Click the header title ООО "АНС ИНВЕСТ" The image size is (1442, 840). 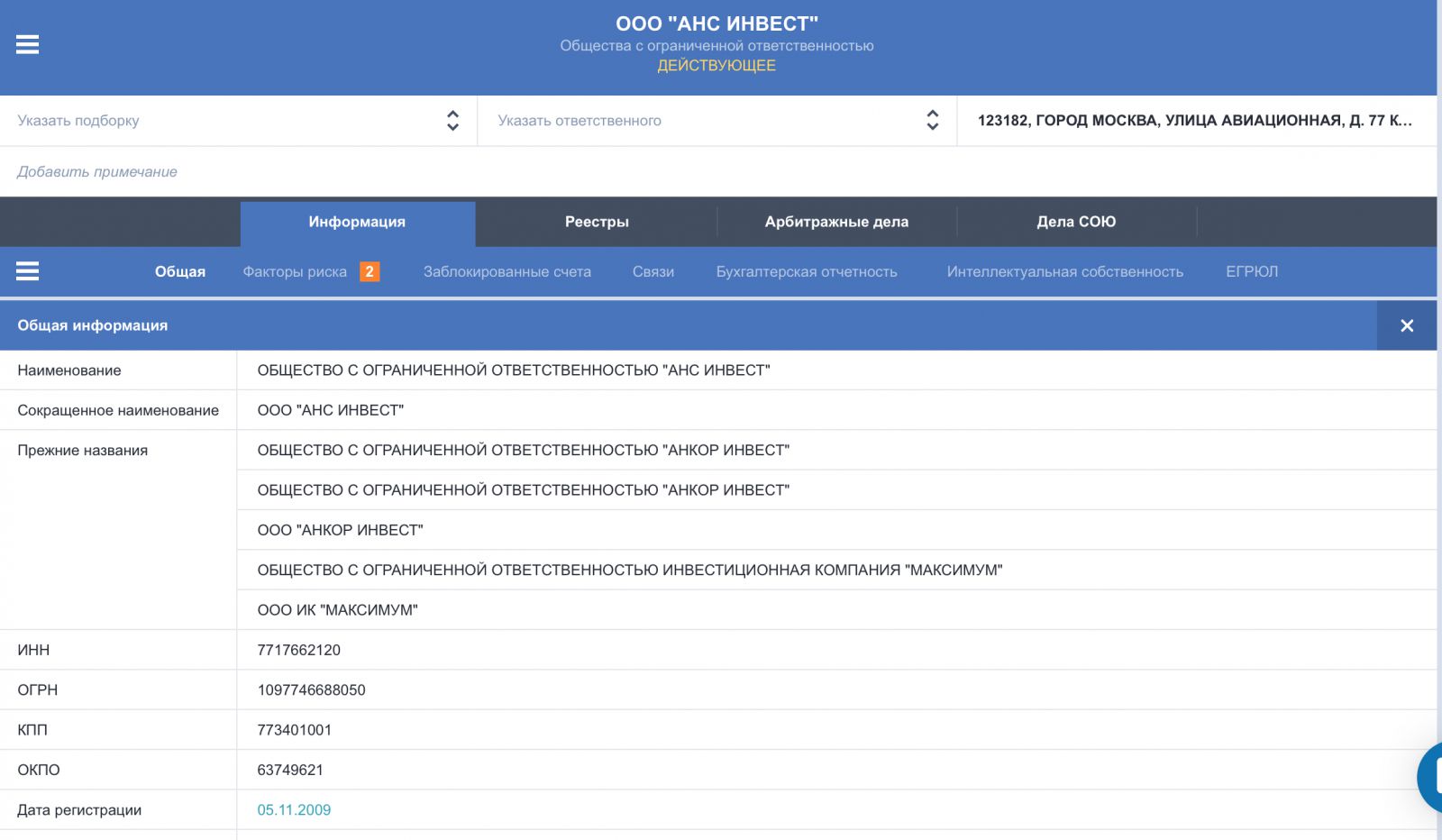(716, 23)
